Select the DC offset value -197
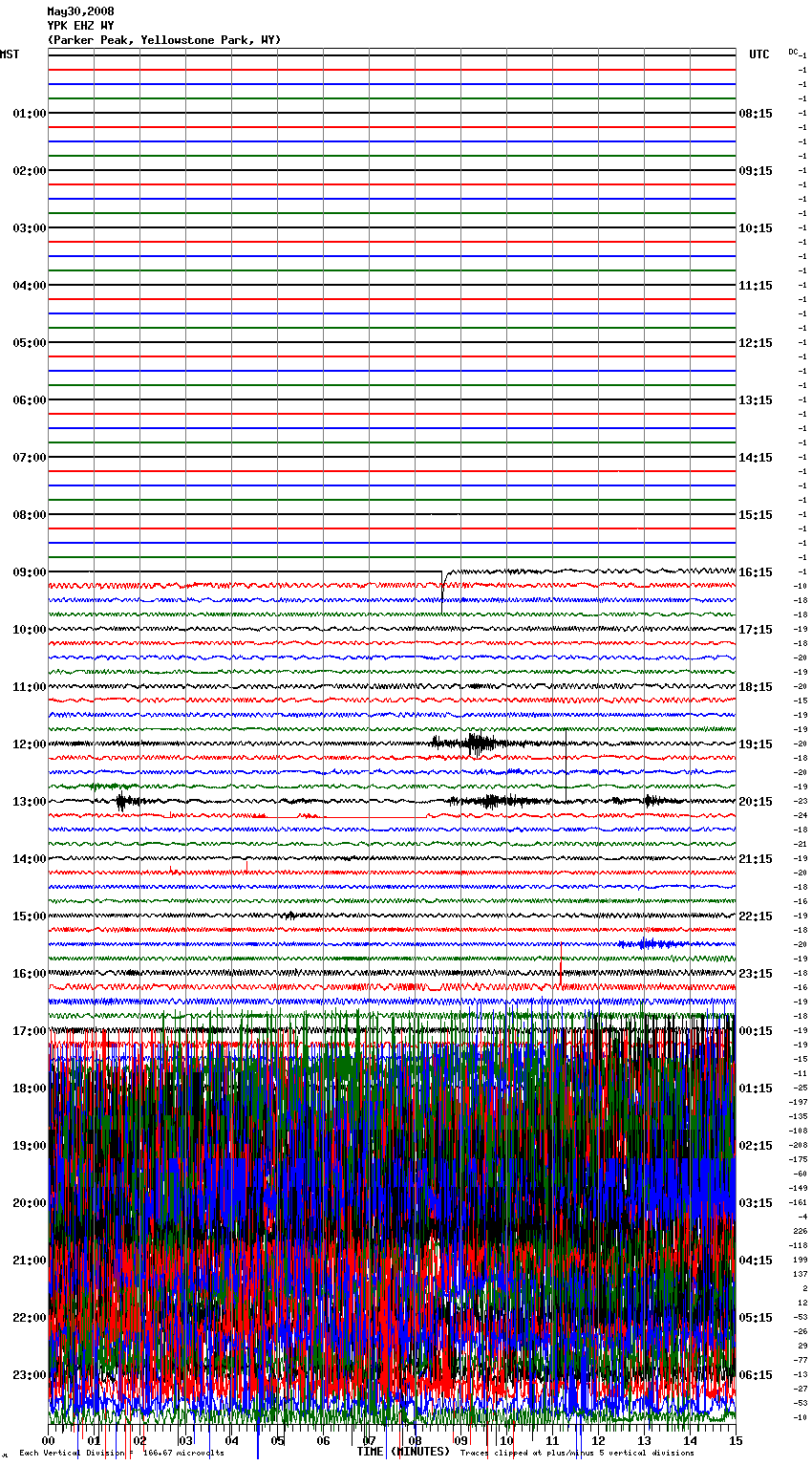Viewport: 812px width, 1466px height. click(x=799, y=1103)
